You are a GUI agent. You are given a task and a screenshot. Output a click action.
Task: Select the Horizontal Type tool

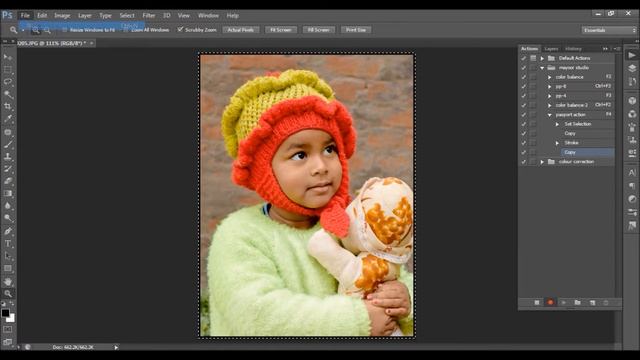pyautogui.click(x=8, y=244)
